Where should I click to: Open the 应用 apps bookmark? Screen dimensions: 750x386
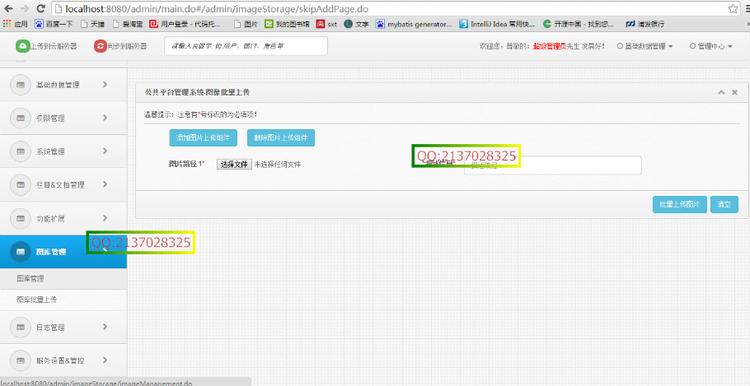pos(15,23)
